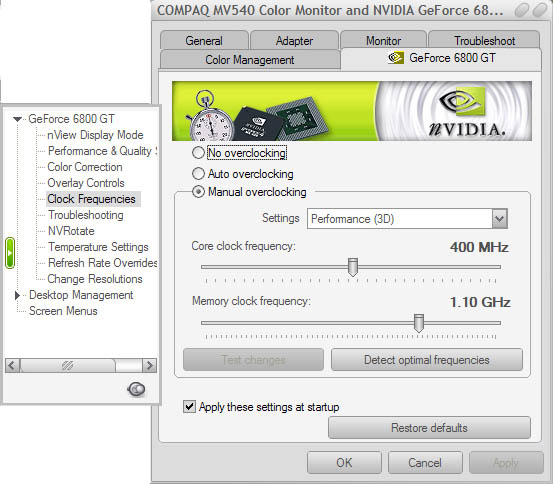Click Detect optimal frequencies button

tap(427, 359)
